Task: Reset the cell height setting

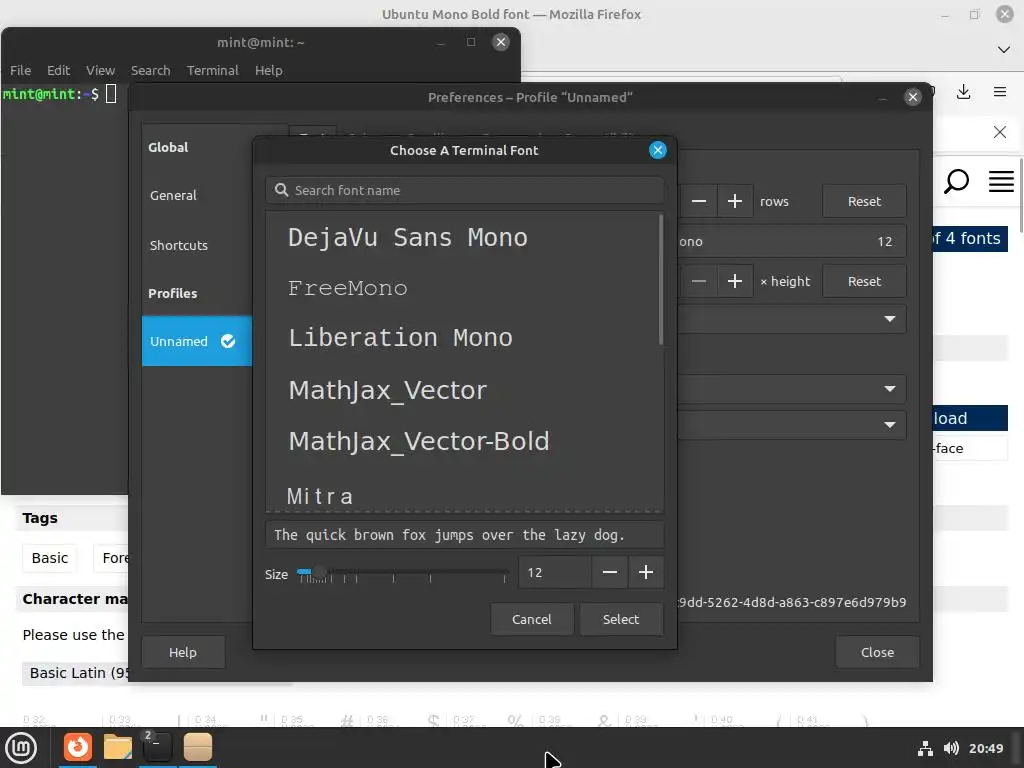Action: click(864, 281)
